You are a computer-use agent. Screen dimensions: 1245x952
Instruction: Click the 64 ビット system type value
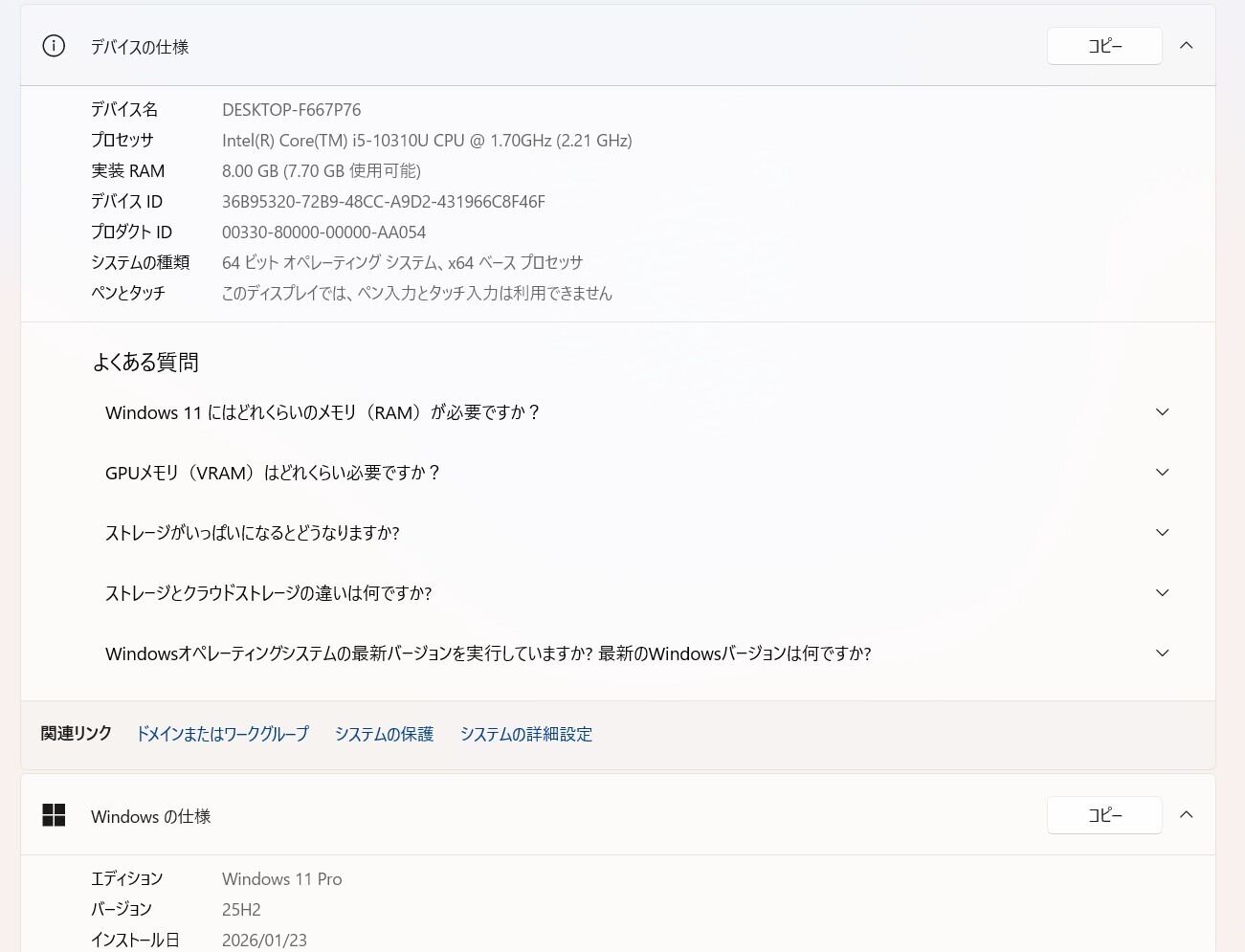[403, 263]
